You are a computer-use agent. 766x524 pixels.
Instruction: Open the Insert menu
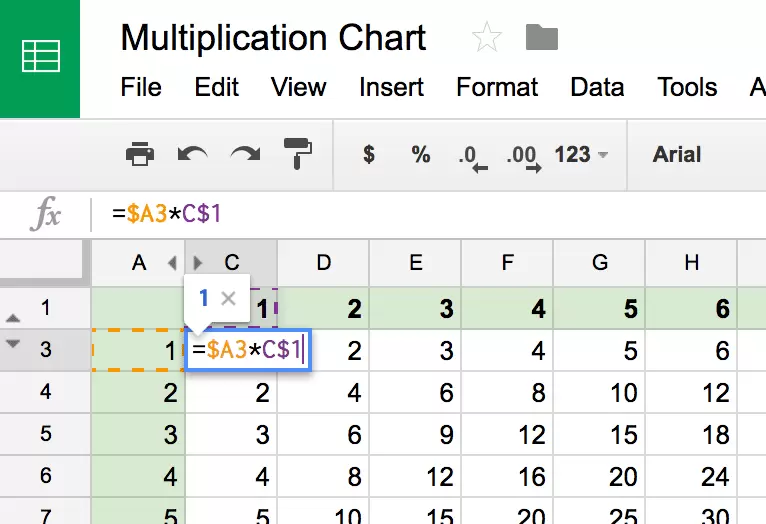coord(391,87)
